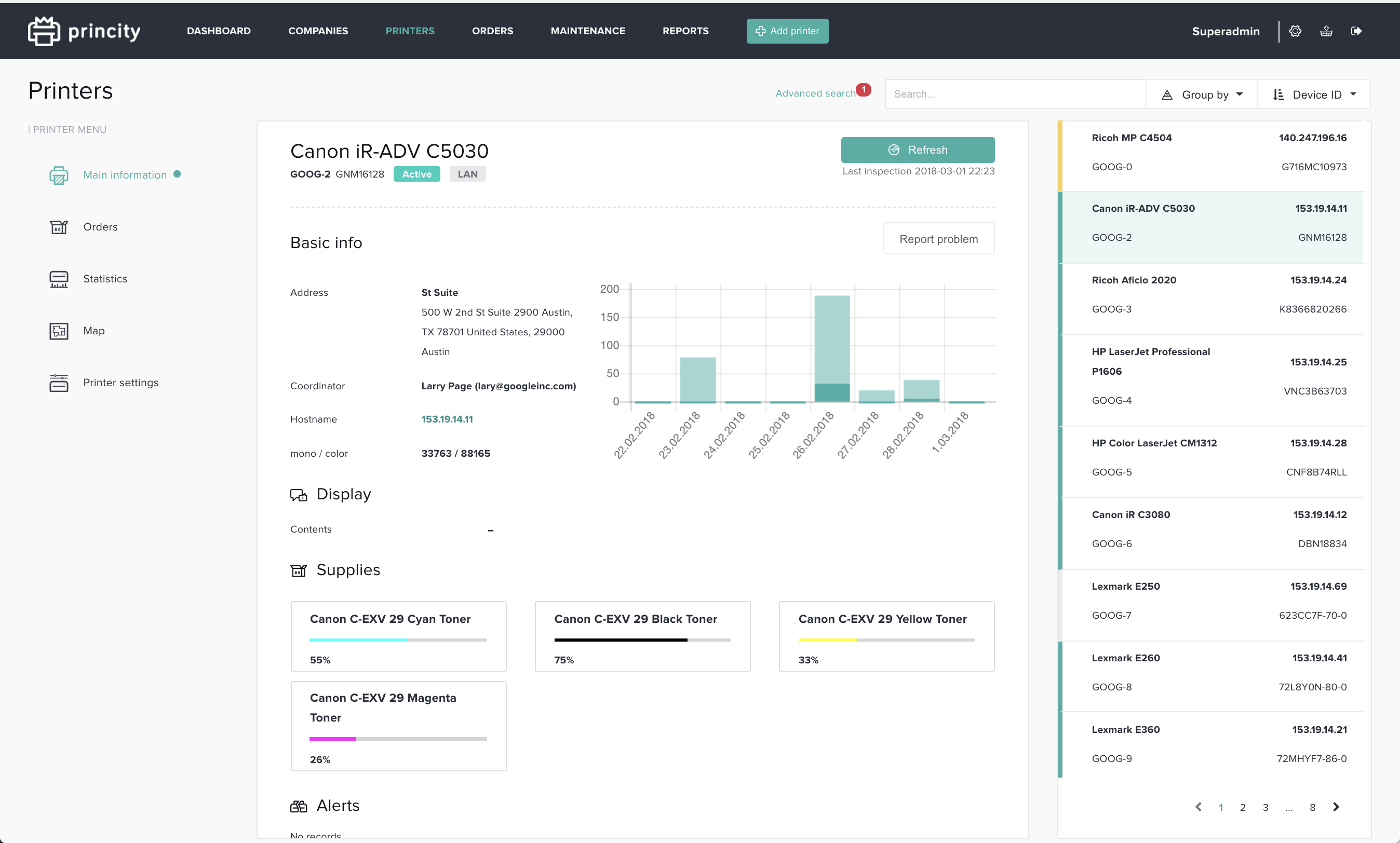Click into the Search input field
This screenshot has width=1400, height=843.
1015,94
